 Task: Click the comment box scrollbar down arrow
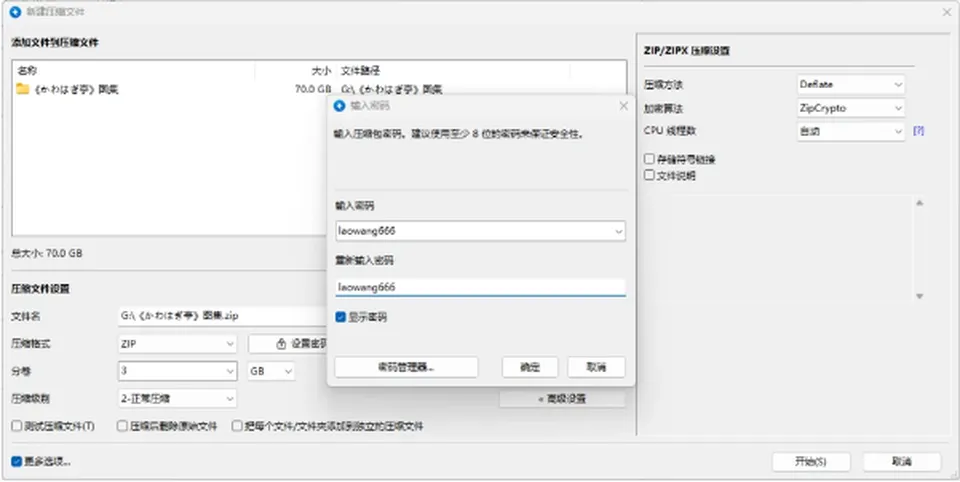coord(919,296)
